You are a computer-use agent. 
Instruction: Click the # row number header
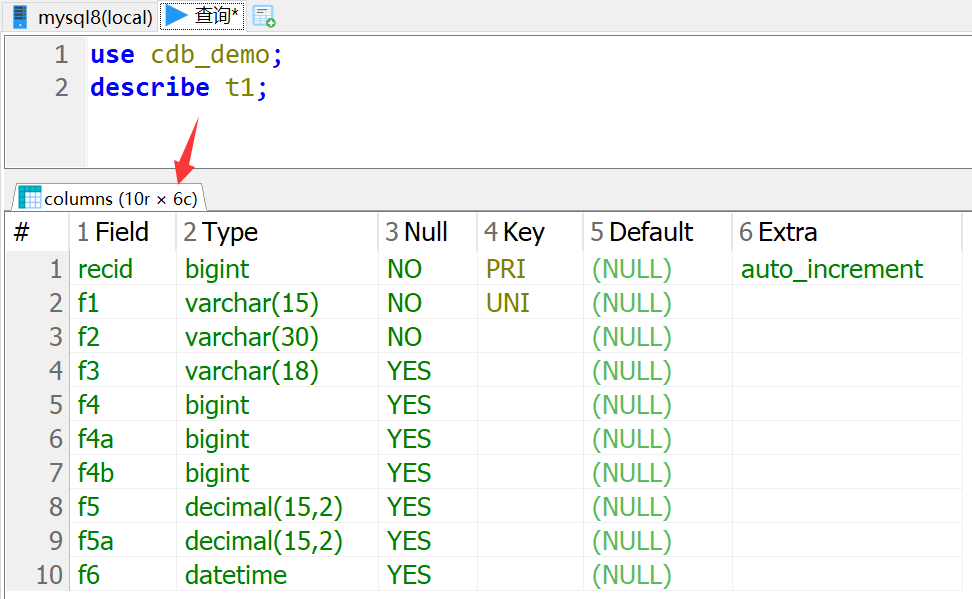[x=22, y=232]
